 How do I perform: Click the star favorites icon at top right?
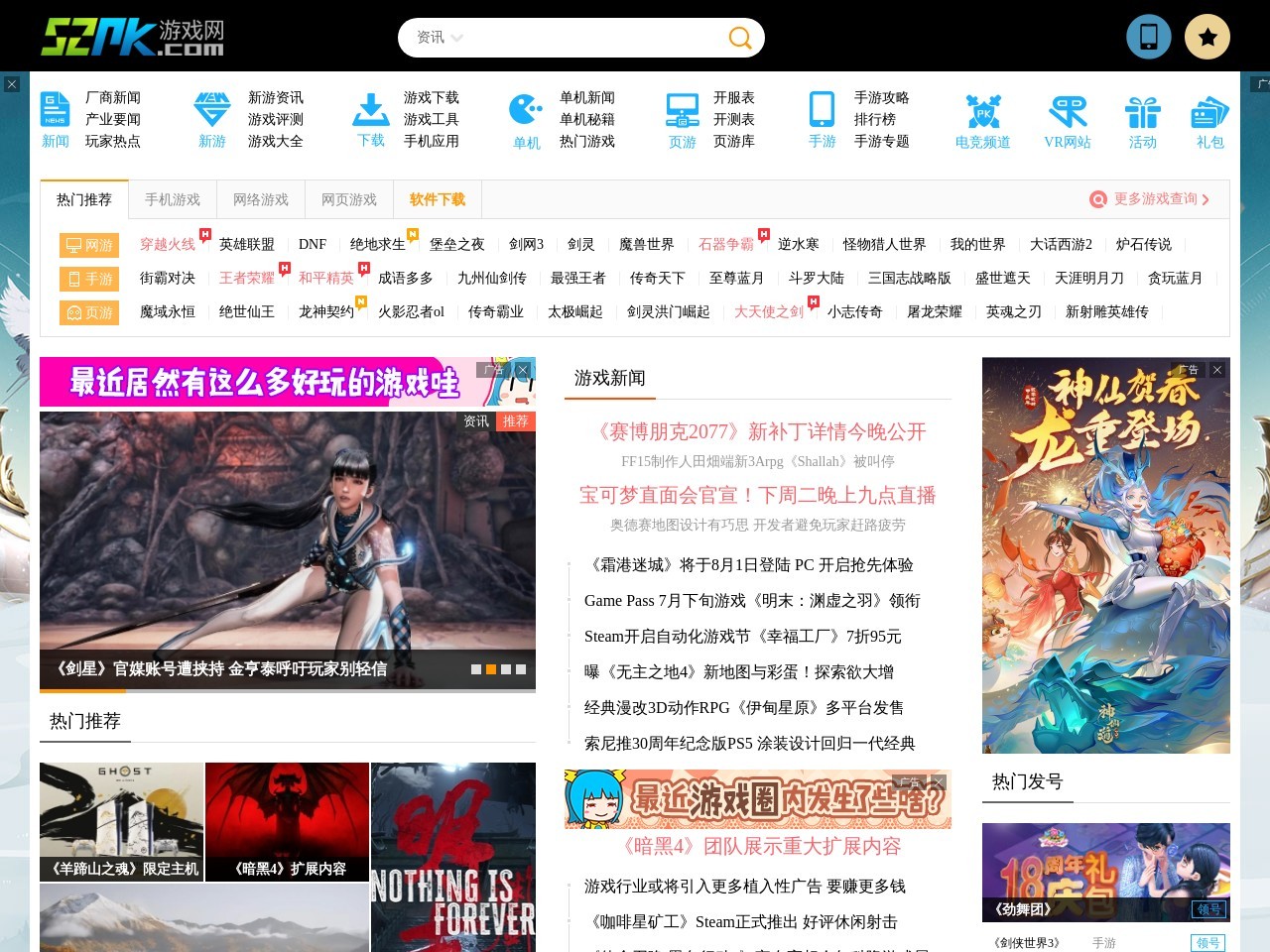click(x=1207, y=37)
